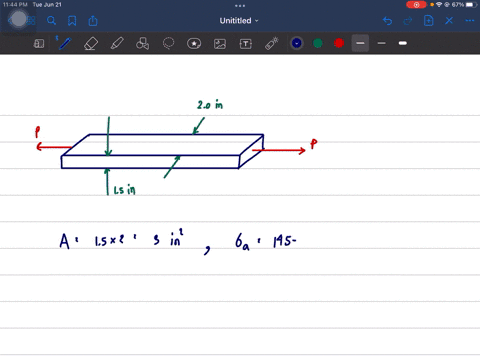Open the Elements sticker tool
This screenshot has width=480, height=360.
pos(194,43)
